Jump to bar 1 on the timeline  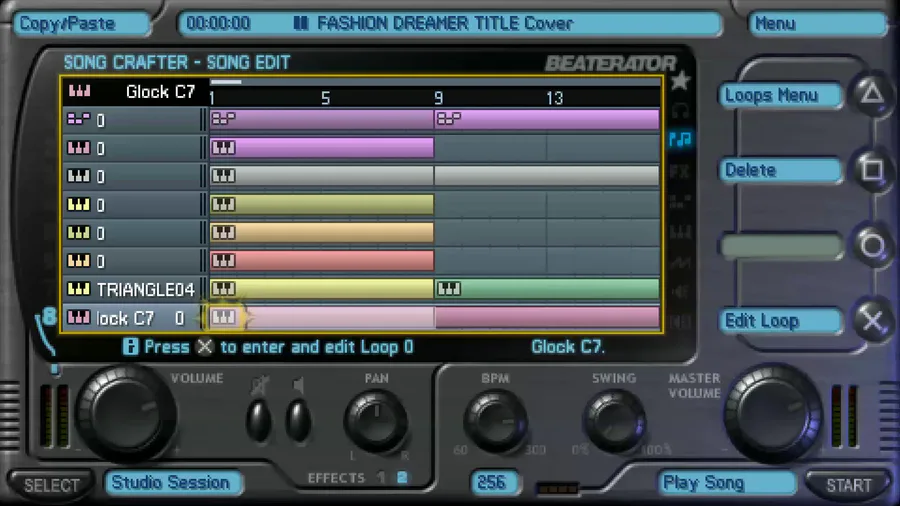[212, 98]
